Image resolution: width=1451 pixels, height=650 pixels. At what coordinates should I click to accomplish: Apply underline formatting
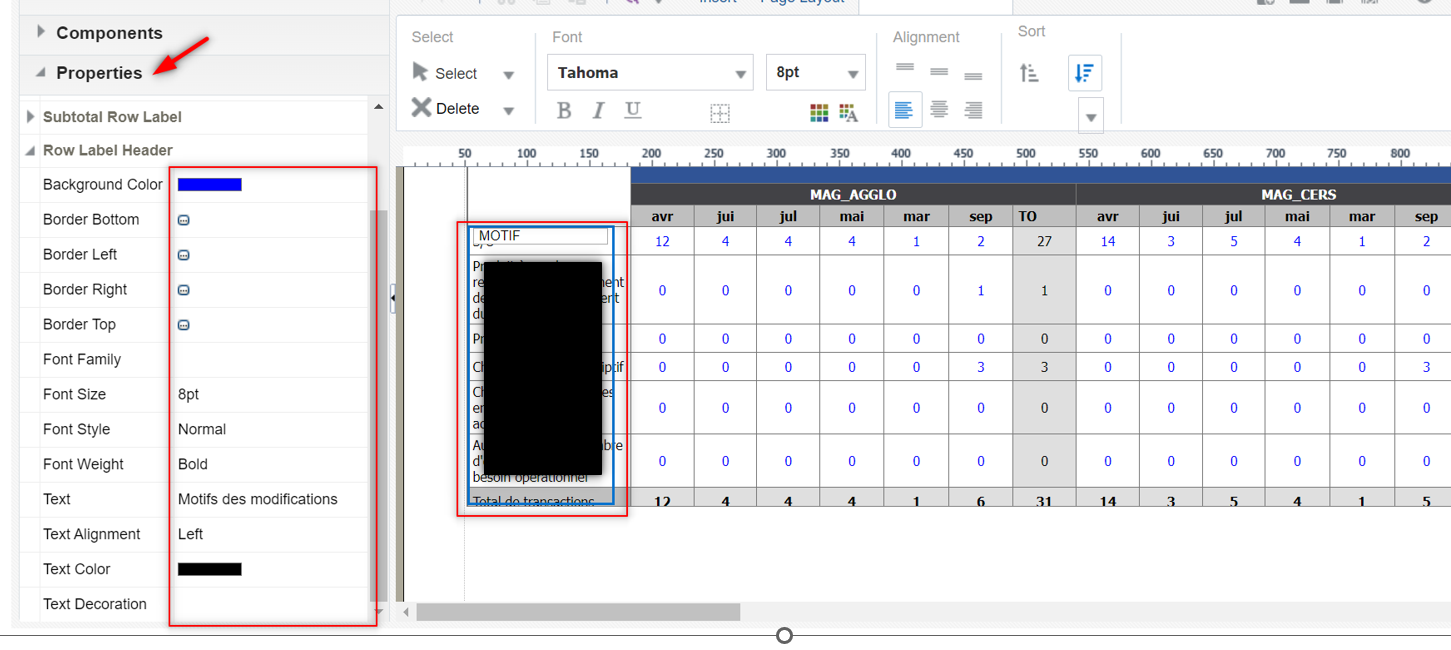point(632,111)
